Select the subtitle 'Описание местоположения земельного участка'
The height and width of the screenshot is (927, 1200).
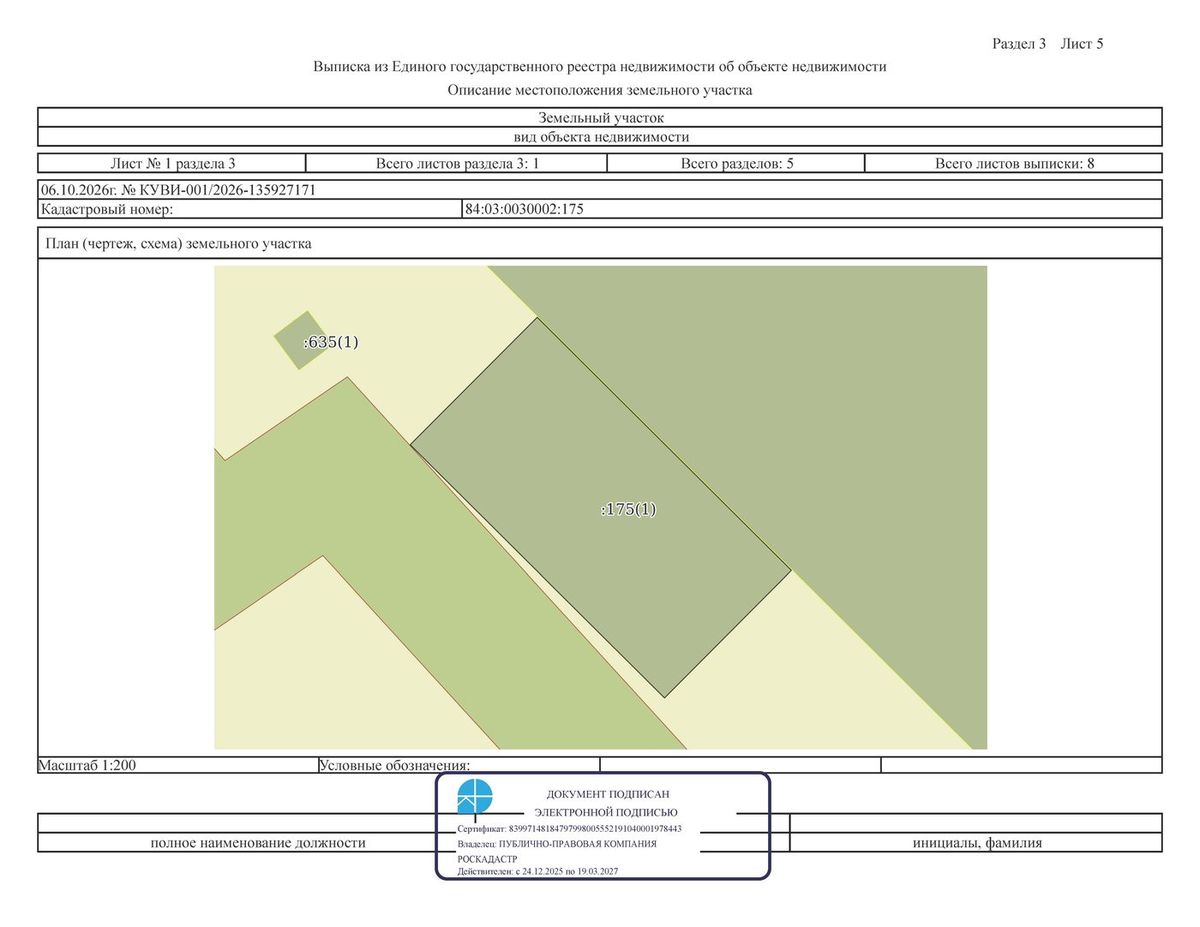click(600, 90)
